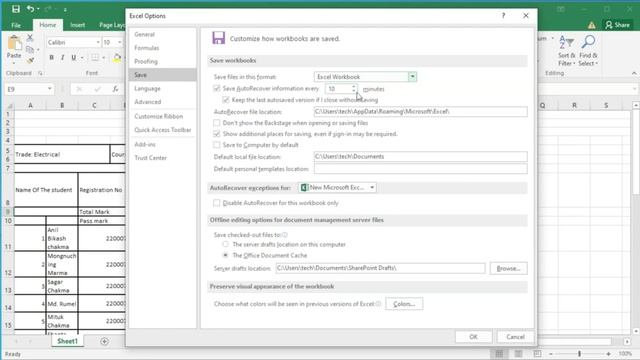This screenshot has width=640, height=360.
Task: Toggle Italic formatting in ribbon
Action: [x=62, y=58]
